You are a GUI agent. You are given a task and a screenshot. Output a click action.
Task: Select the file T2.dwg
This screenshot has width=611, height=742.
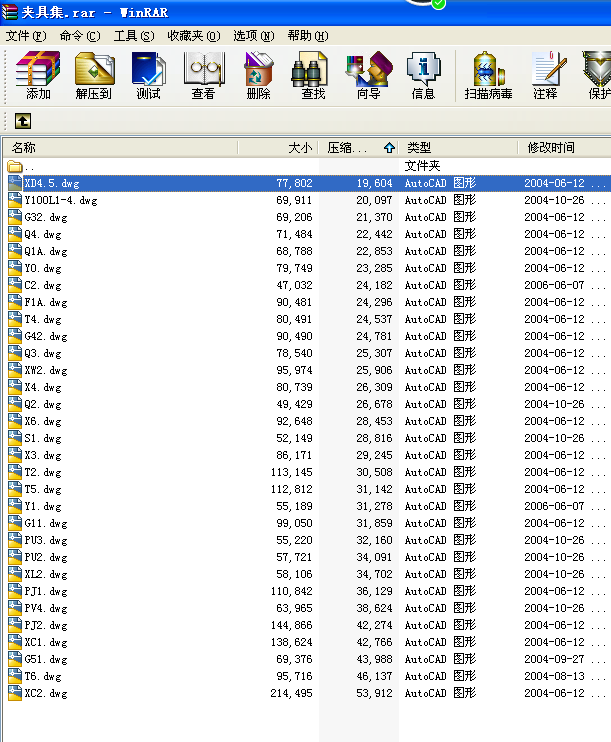[43, 472]
